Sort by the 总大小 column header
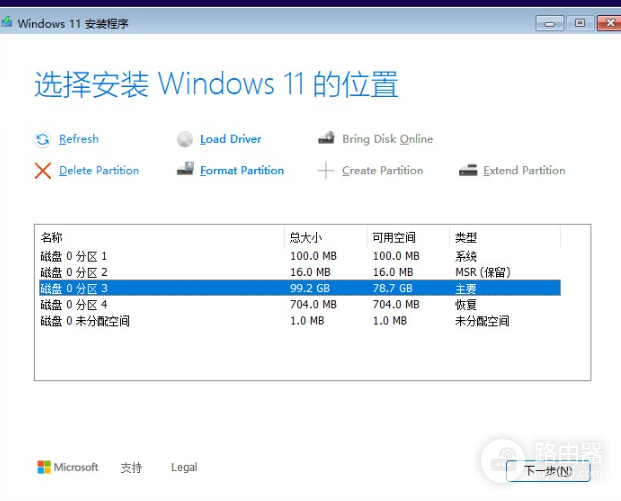 [x=326, y=237]
